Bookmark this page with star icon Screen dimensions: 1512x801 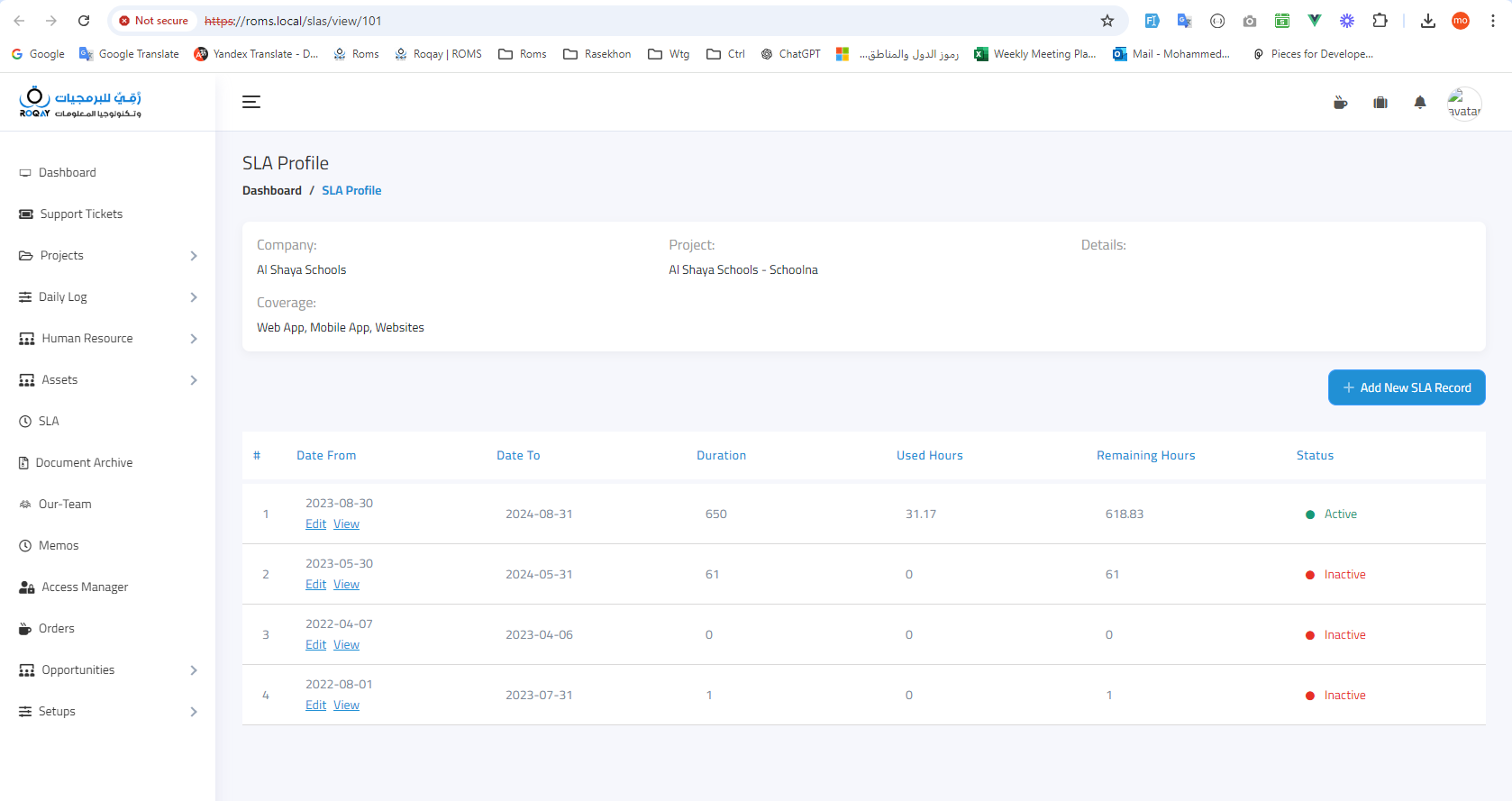pyautogui.click(x=1107, y=21)
